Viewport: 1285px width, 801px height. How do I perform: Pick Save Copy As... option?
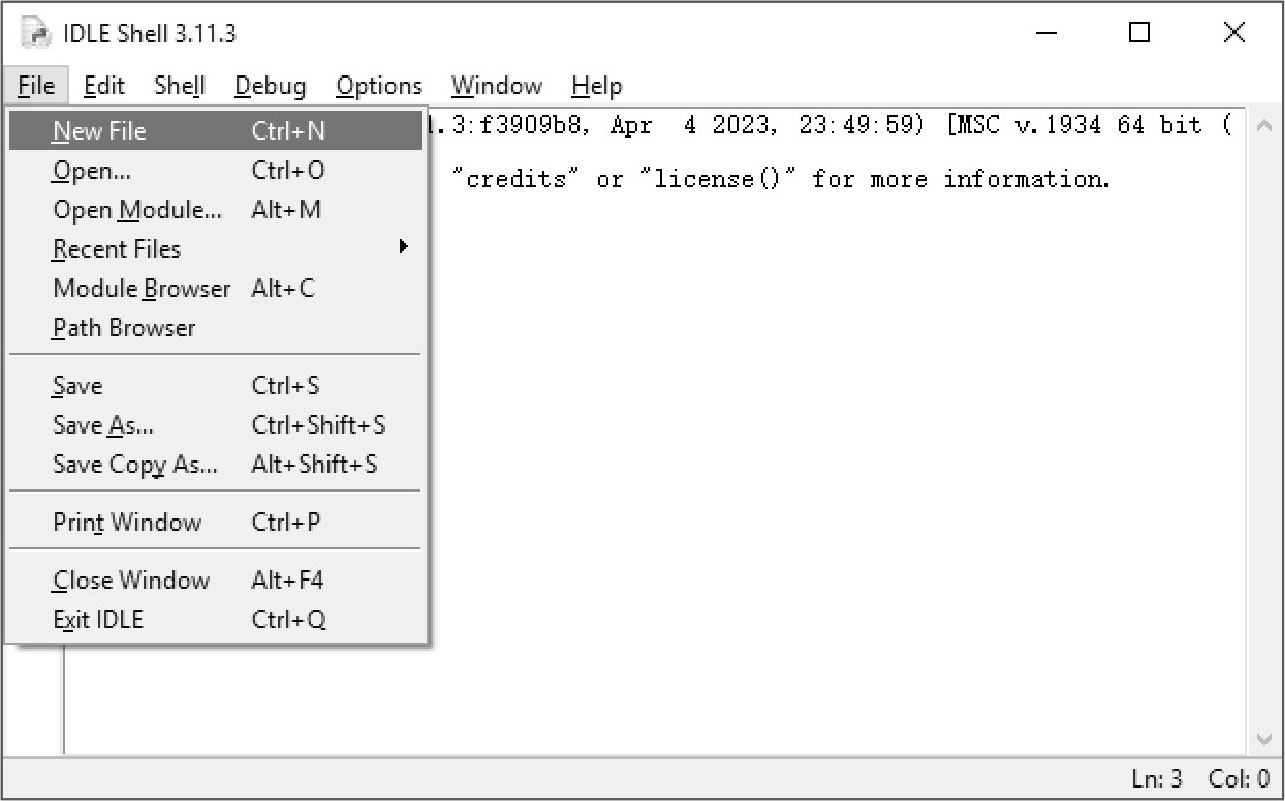click(x=215, y=464)
